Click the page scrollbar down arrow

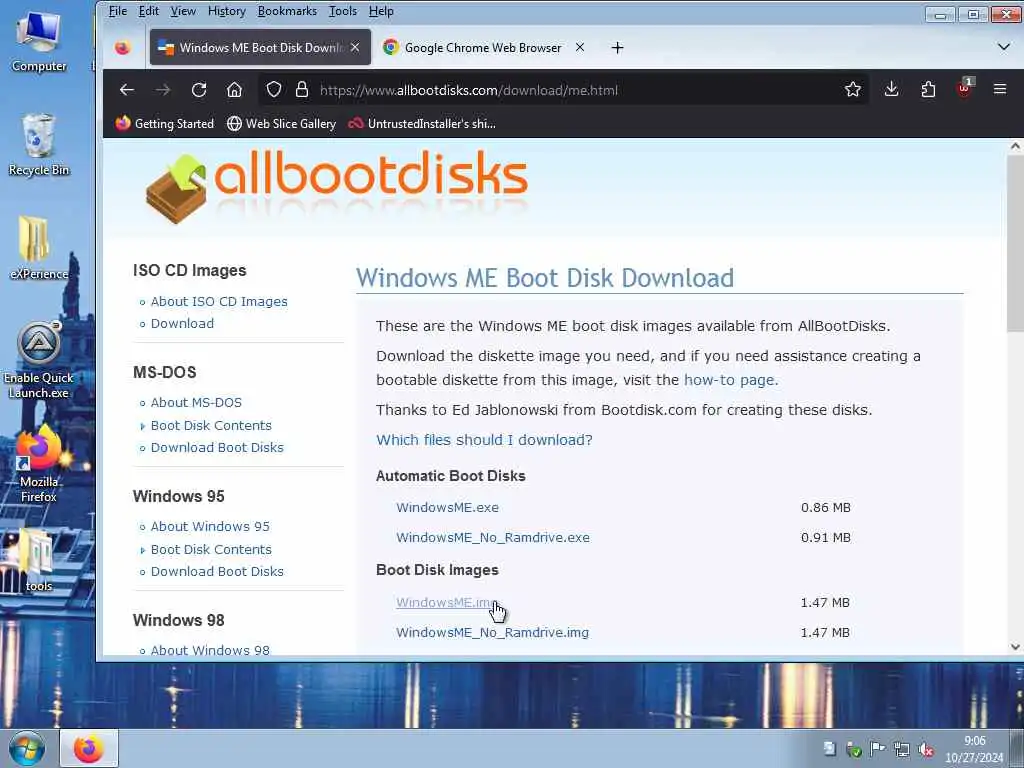[x=1015, y=647]
